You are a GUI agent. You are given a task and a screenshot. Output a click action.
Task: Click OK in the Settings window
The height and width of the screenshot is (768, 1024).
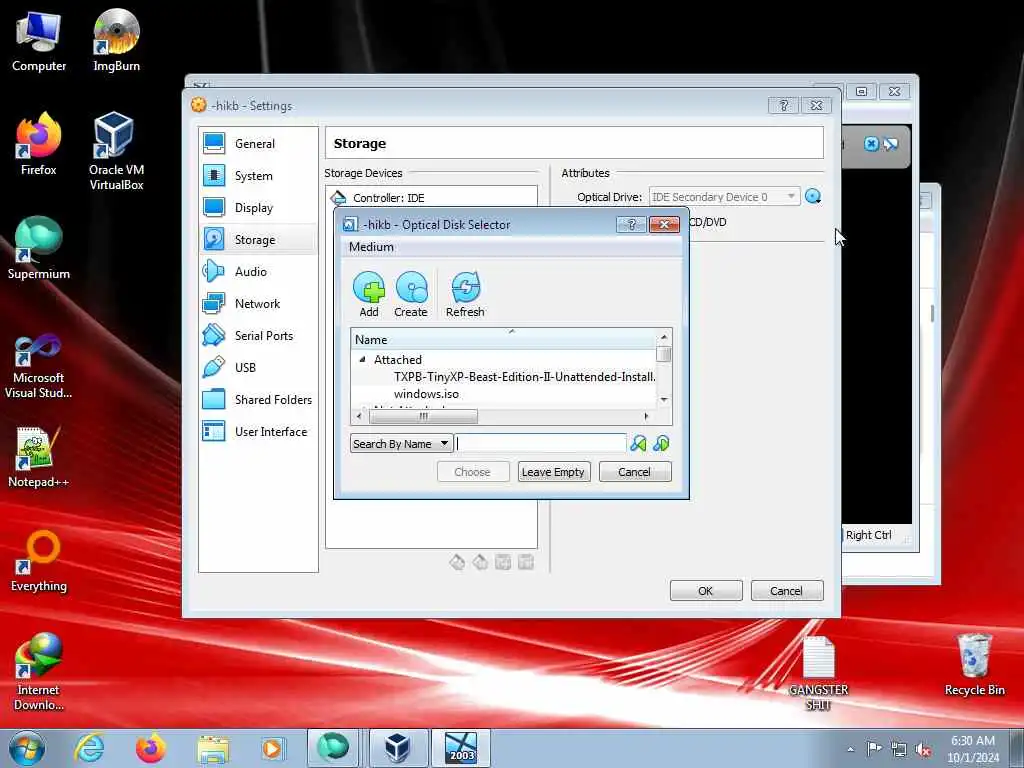706,591
